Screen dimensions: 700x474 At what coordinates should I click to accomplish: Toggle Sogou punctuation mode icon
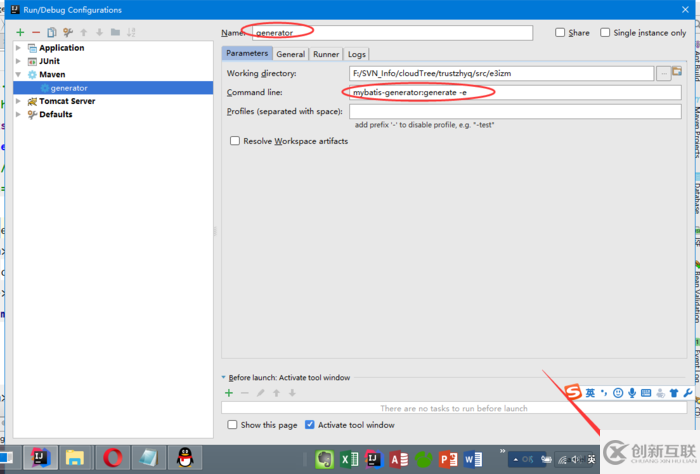[604, 393]
